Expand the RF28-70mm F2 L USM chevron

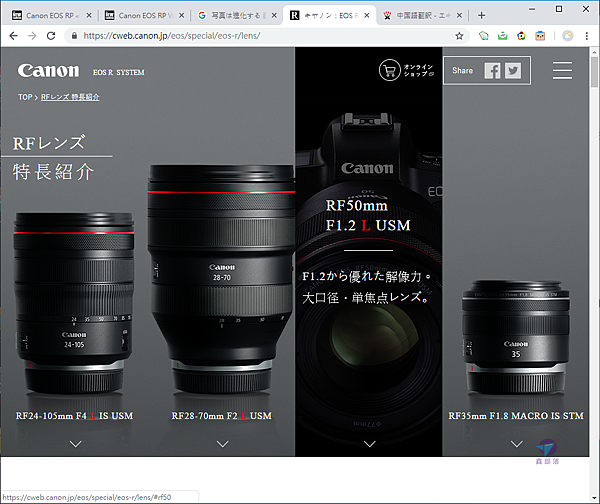tap(223, 444)
